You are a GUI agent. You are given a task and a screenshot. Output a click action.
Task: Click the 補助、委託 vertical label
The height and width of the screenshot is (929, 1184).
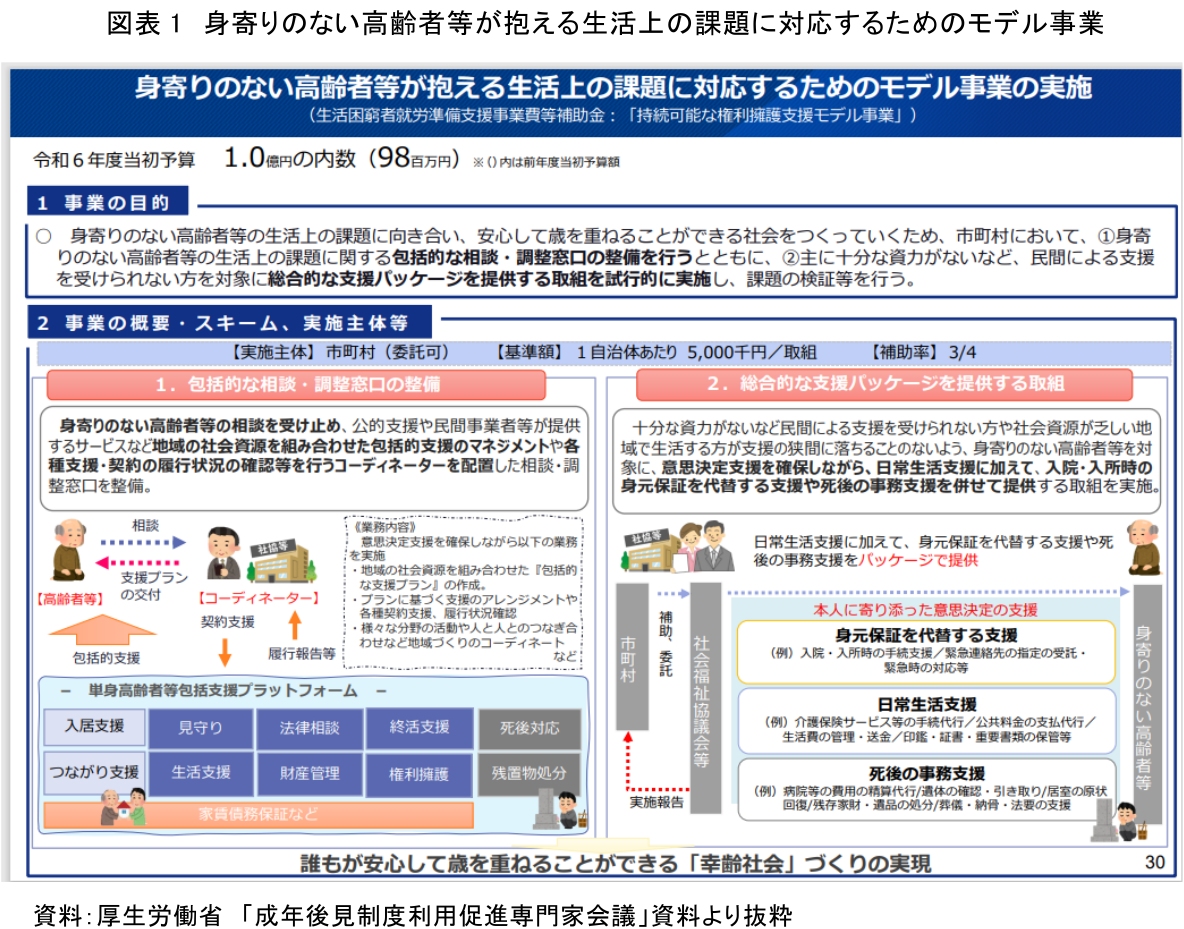[x=666, y=644]
